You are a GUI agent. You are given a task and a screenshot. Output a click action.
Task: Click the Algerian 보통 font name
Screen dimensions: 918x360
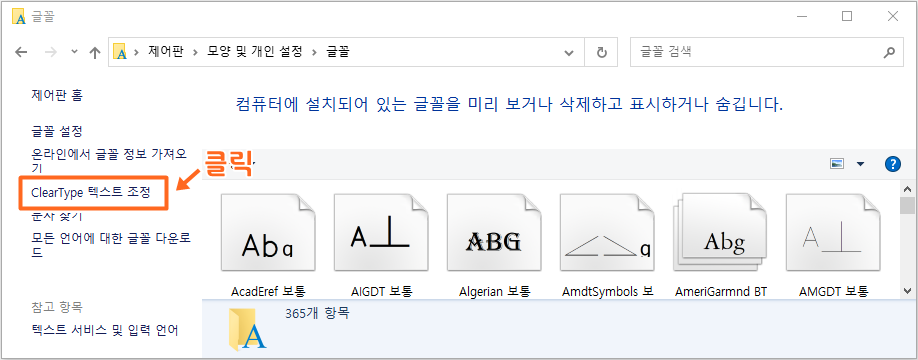tap(495, 291)
